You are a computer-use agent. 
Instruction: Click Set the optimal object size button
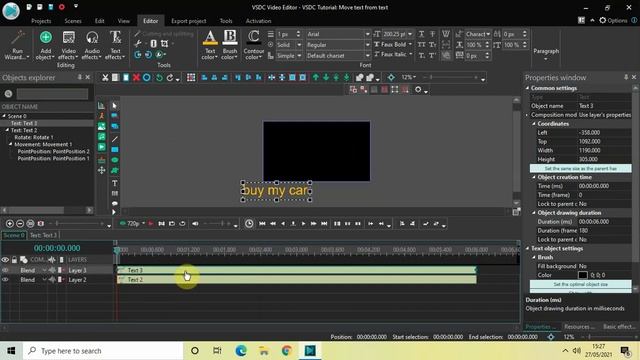580,284
